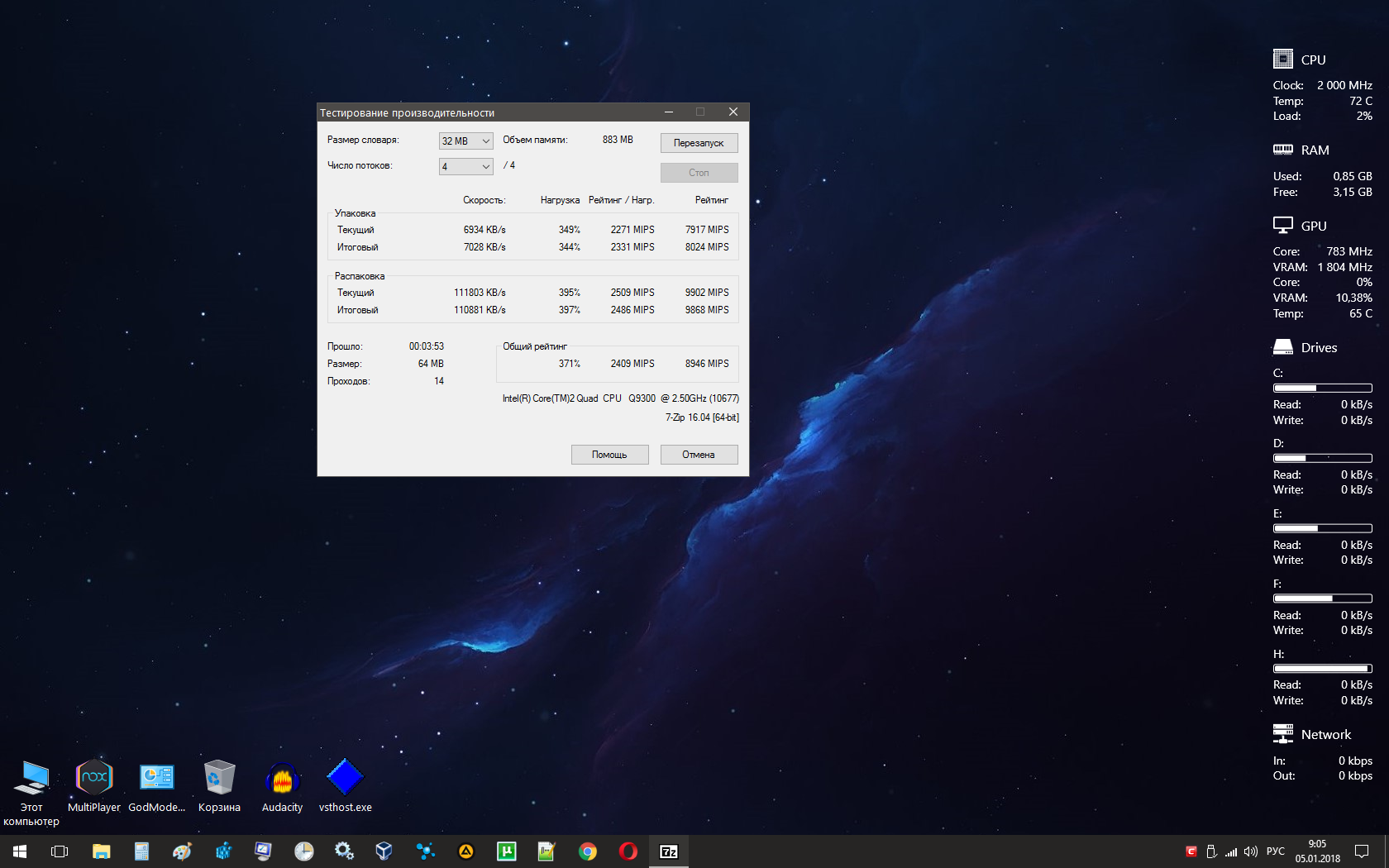Select the MultiPlayer Nox desktop icon
The height and width of the screenshot is (868, 1389).
pyautogui.click(x=94, y=785)
